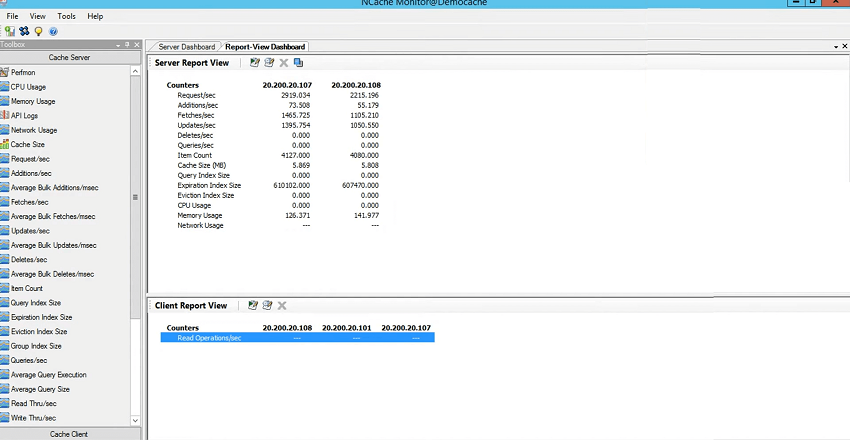
Task: Expand the Cache Client toolbox section
Action: coord(70,435)
